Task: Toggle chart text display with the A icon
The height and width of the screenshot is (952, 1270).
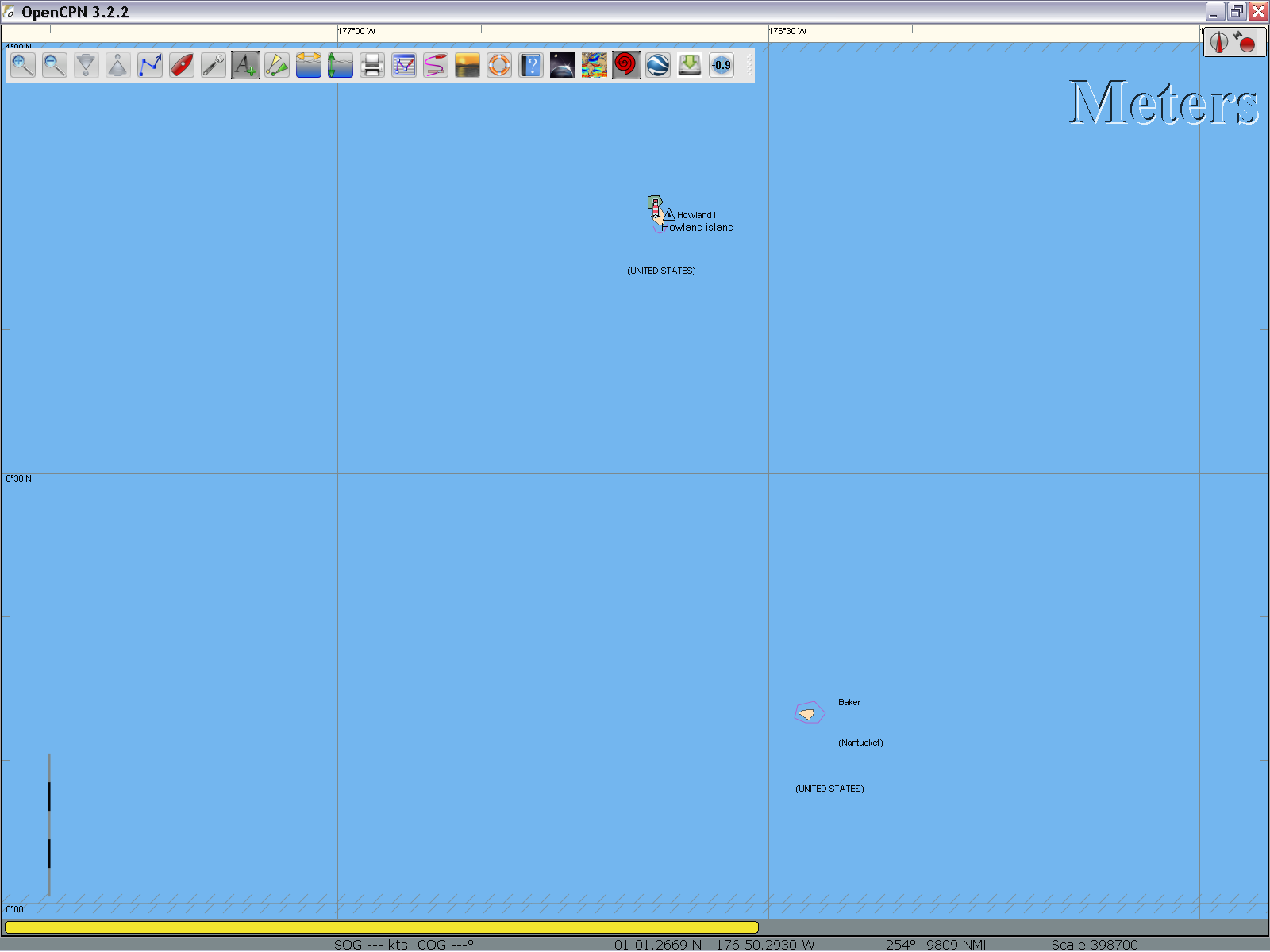Action: (x=245, y=65)
